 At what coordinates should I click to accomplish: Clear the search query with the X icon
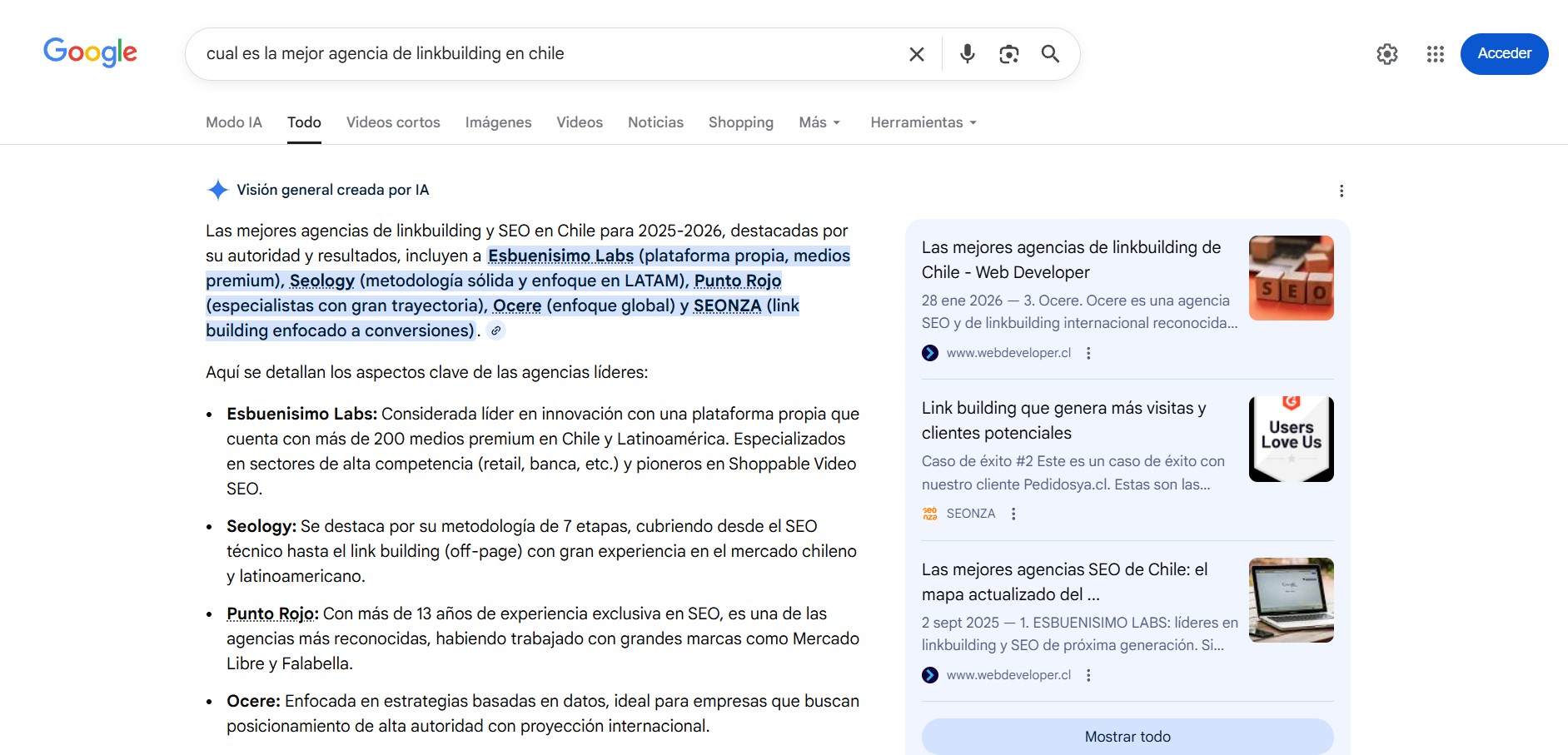pos(916,54)
